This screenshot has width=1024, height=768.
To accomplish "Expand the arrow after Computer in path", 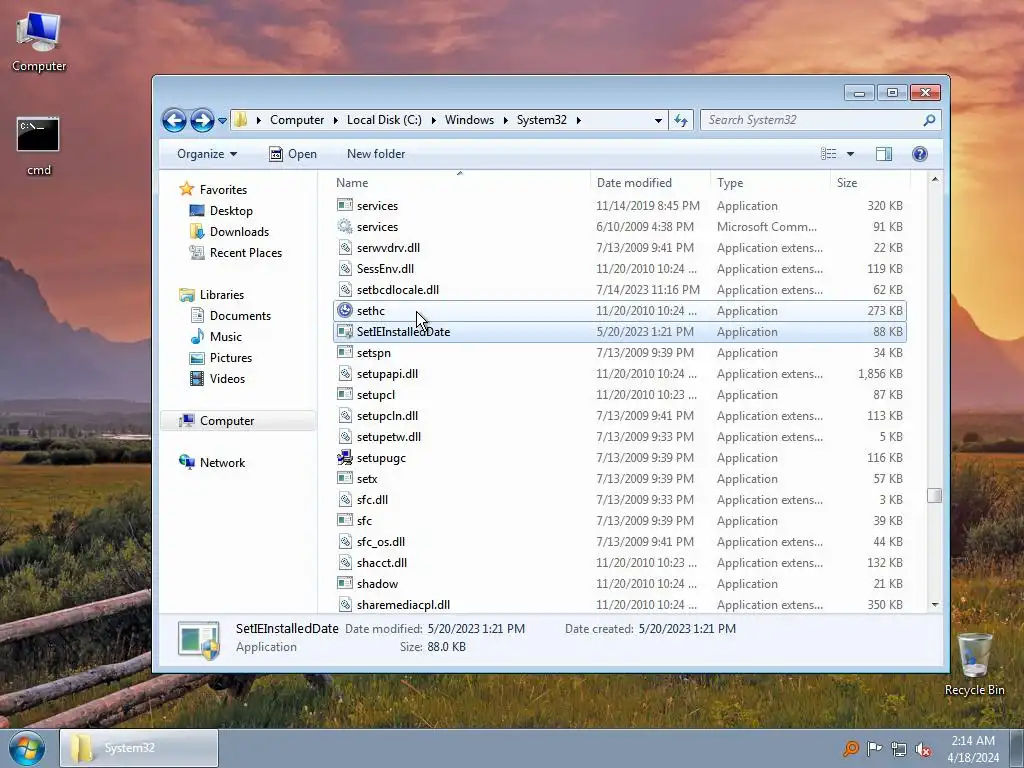I will (336, 120).
